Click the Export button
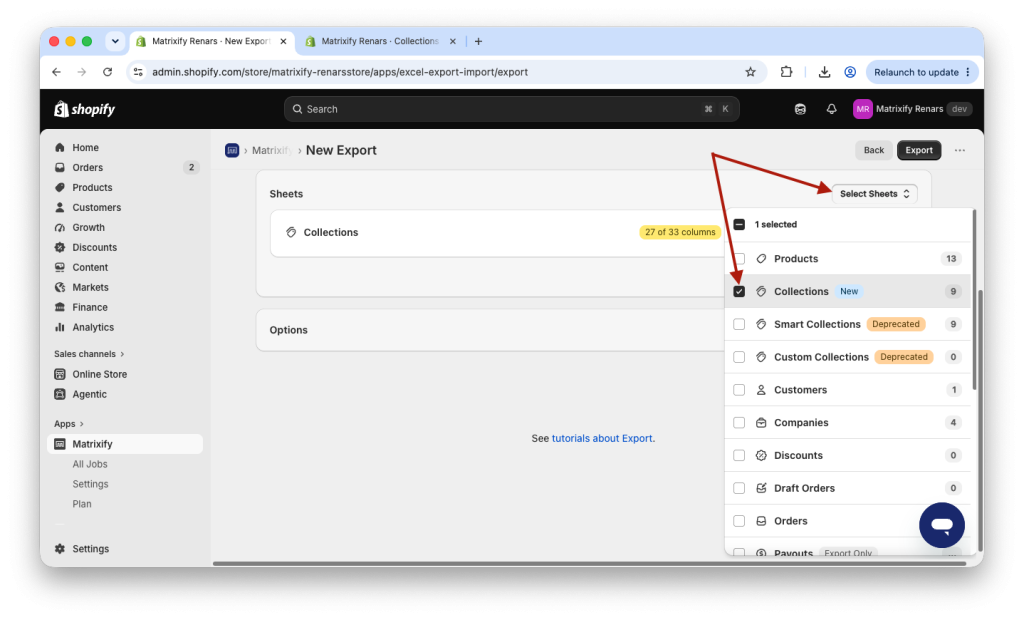Image resolution: width=1024 pixels, height=620 pixels. pyautogui.click(x=918, y=150)
